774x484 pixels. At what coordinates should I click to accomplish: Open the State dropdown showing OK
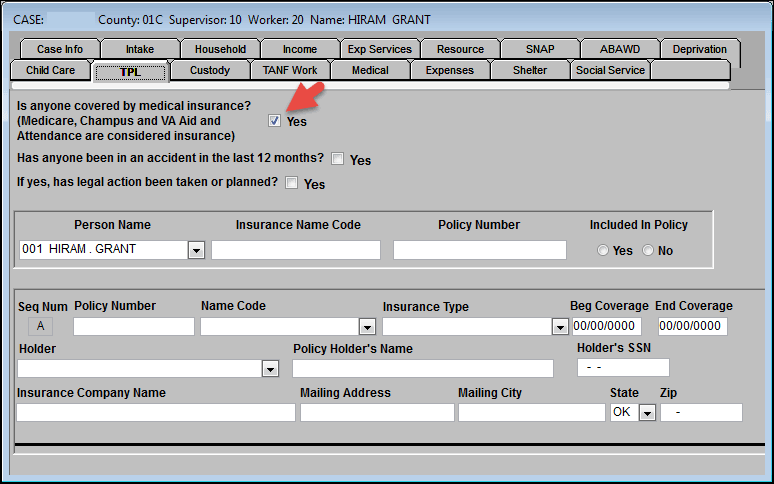click(x=647, y=412)
